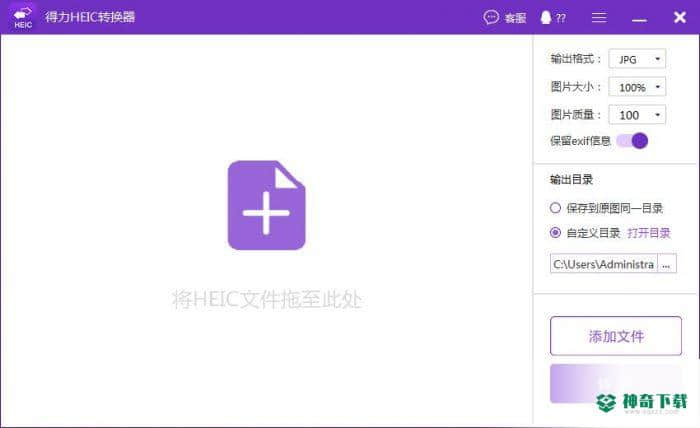
Task: Click the 输出目录 section heading
Action: (x=571, y=180)
